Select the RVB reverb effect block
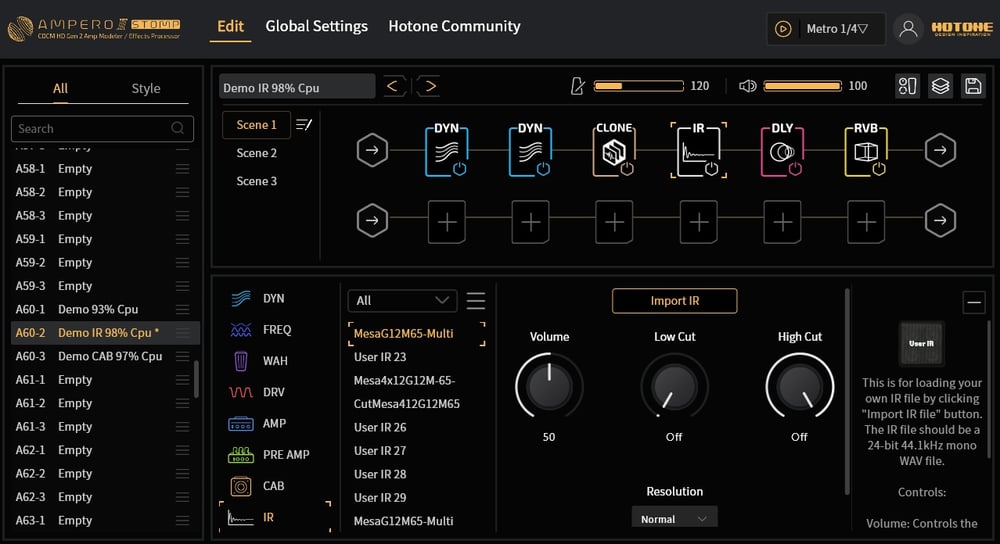 (x=865, y=151)
